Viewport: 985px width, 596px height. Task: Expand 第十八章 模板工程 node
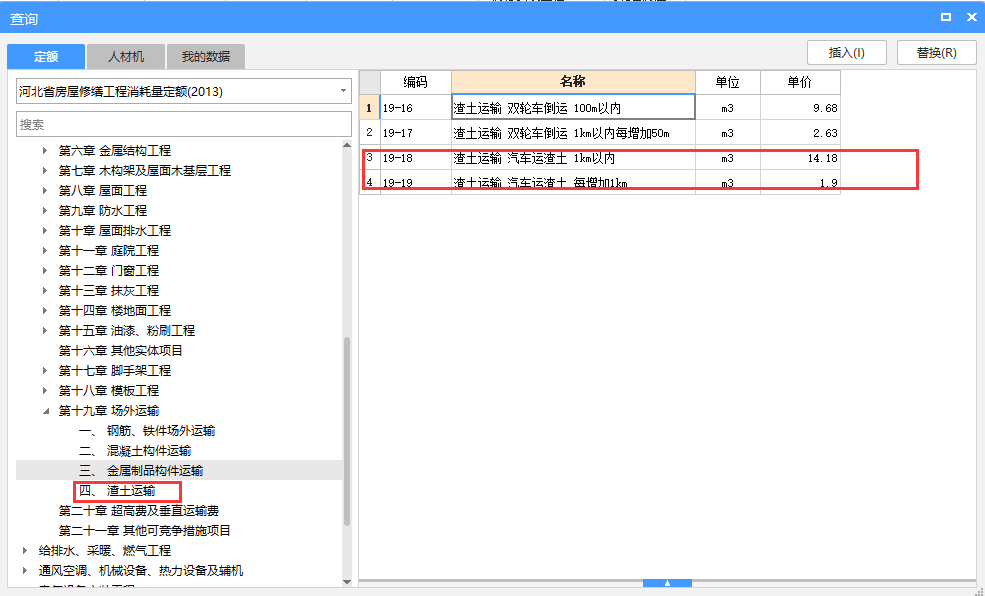click(x=45, y=391)
